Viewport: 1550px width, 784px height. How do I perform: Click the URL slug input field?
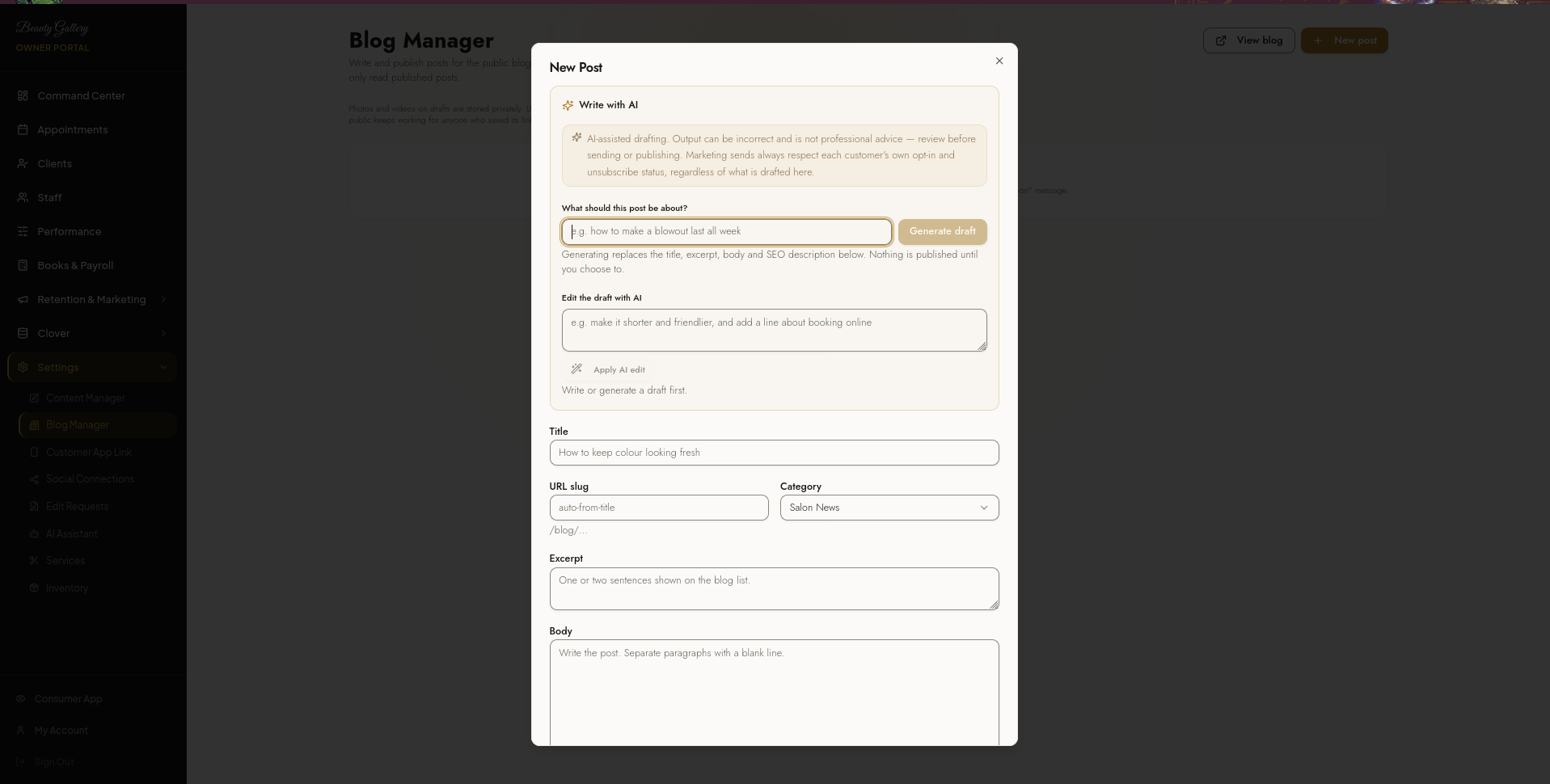pos(659,508)
